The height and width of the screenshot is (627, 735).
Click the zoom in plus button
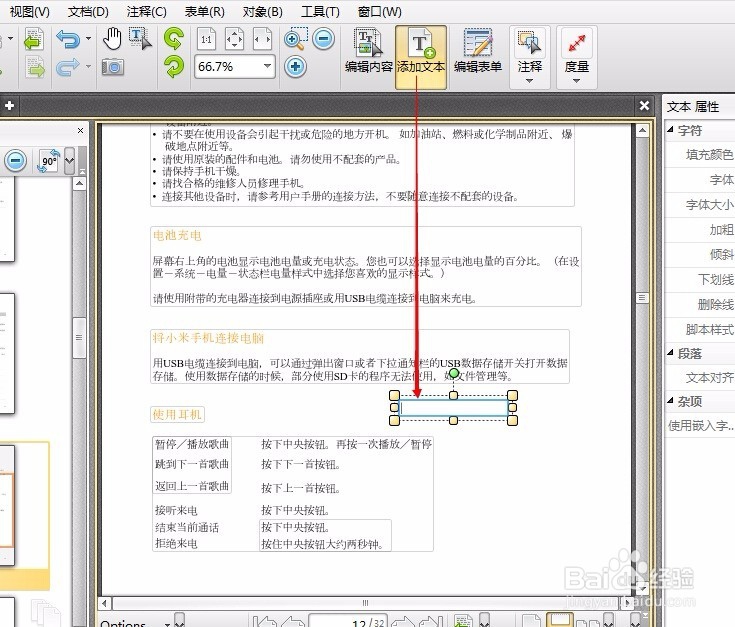pyautogui.click(x=295, y=67)
